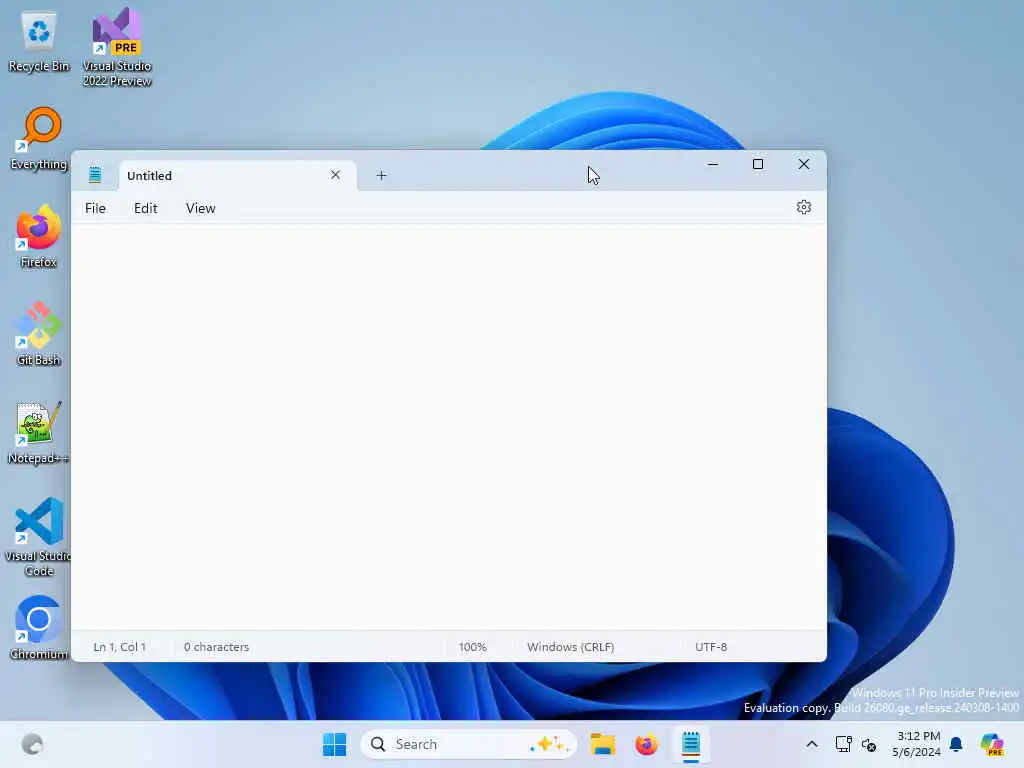
Task: Select the Untitled tab
Action: (x=238, y=176)
